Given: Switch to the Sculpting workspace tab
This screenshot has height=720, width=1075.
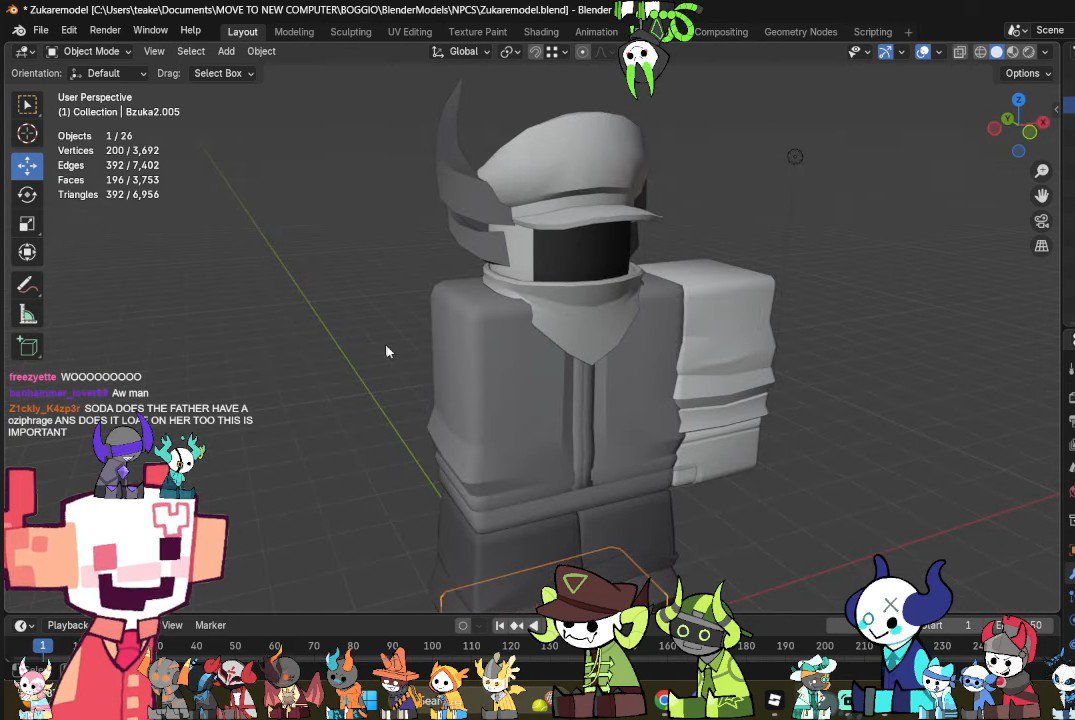Looking at the screenshot, I should pos(350,32).
